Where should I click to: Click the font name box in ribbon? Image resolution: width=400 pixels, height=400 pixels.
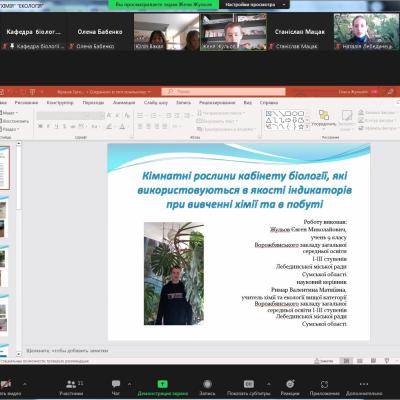click(61, 116)
